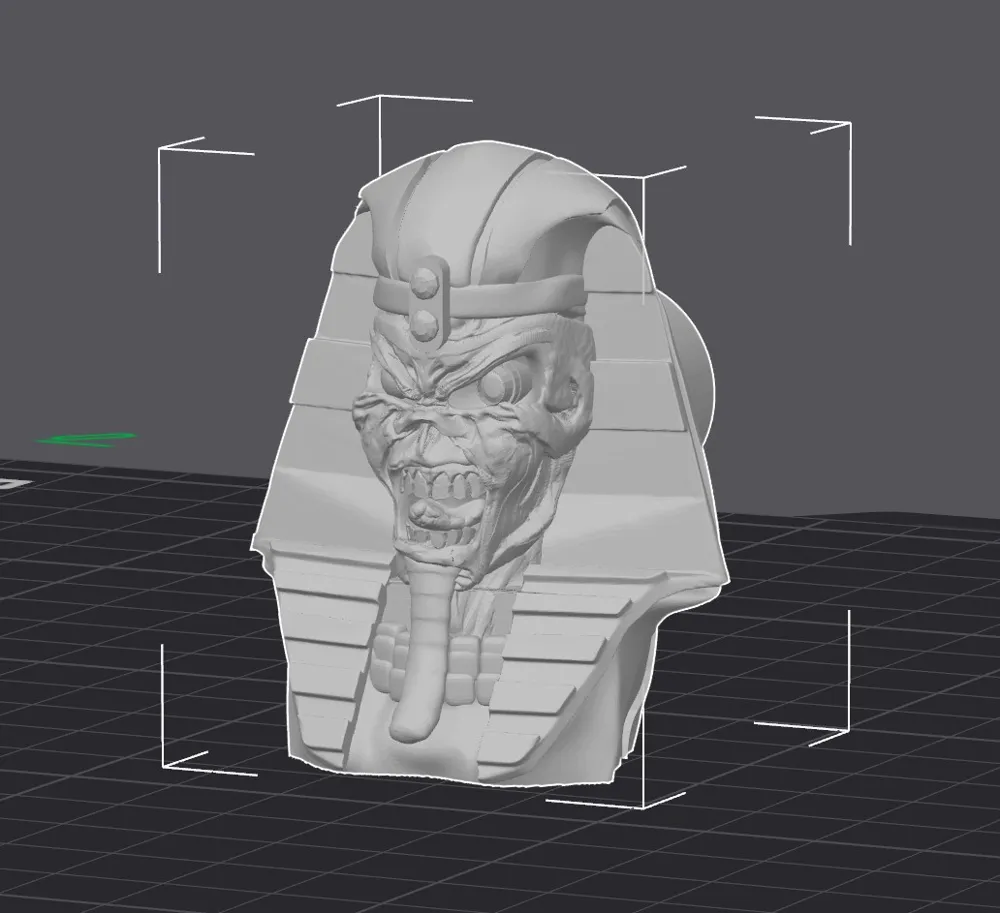1000x913 pixels.
Task: Click the green arrow indicator
Action: [85, 438]
